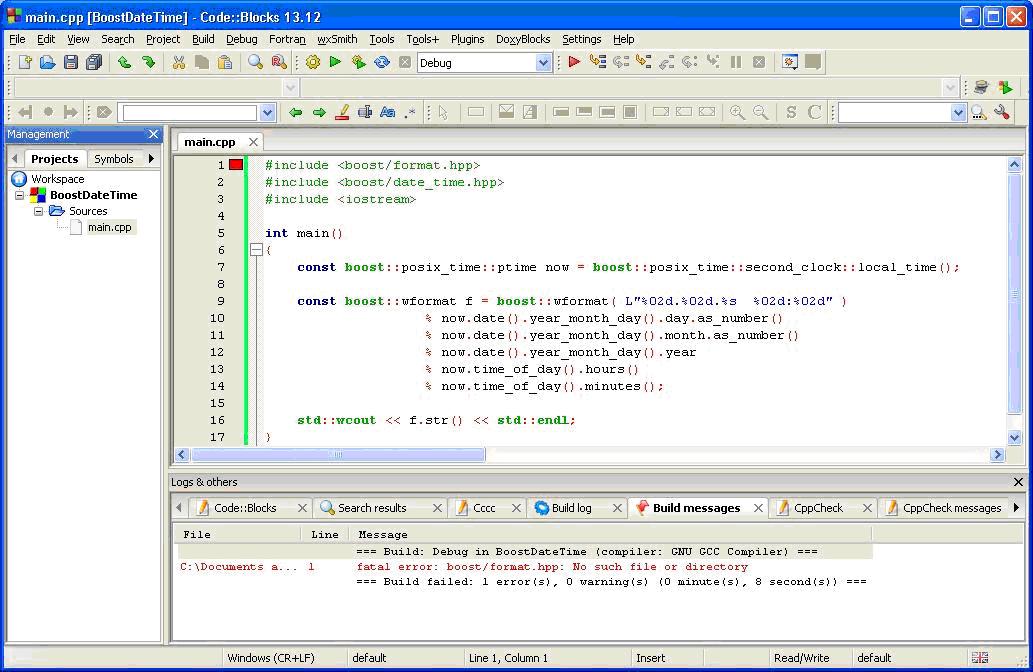1033x672 pixels.
Task: Show more log tabs with the right arrow
Action: coord(1017,508)
